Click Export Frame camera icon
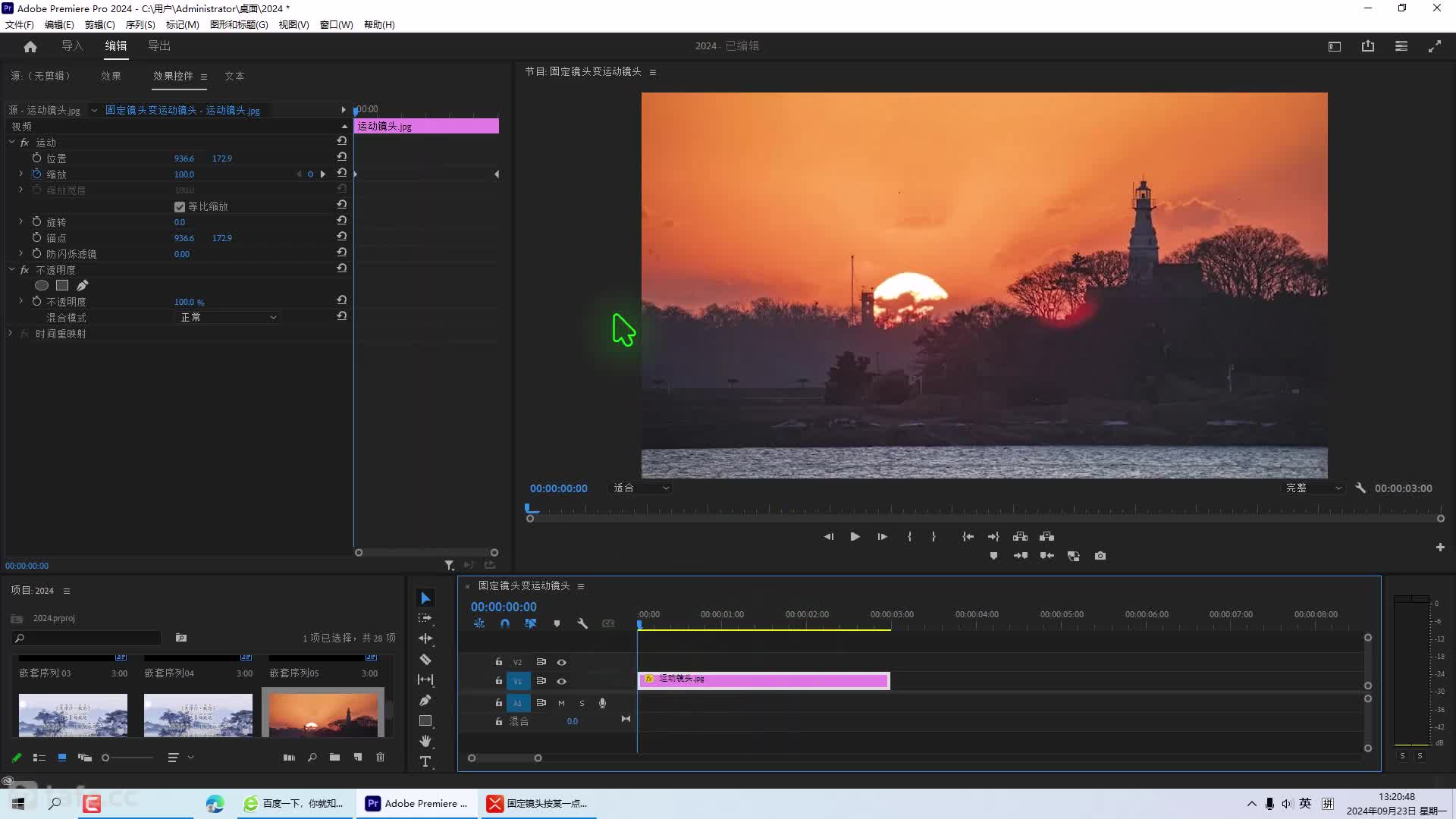The height and width of the screenshot is (819, 1456). 1100,556
